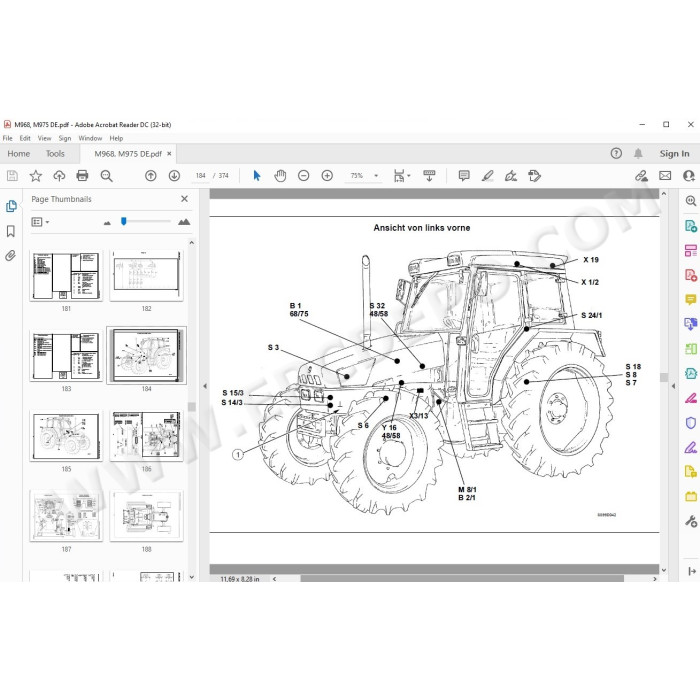700x700 pixels.
Task: Add the document to starred files
Action: pyautogui.click(x=36, y=176)
